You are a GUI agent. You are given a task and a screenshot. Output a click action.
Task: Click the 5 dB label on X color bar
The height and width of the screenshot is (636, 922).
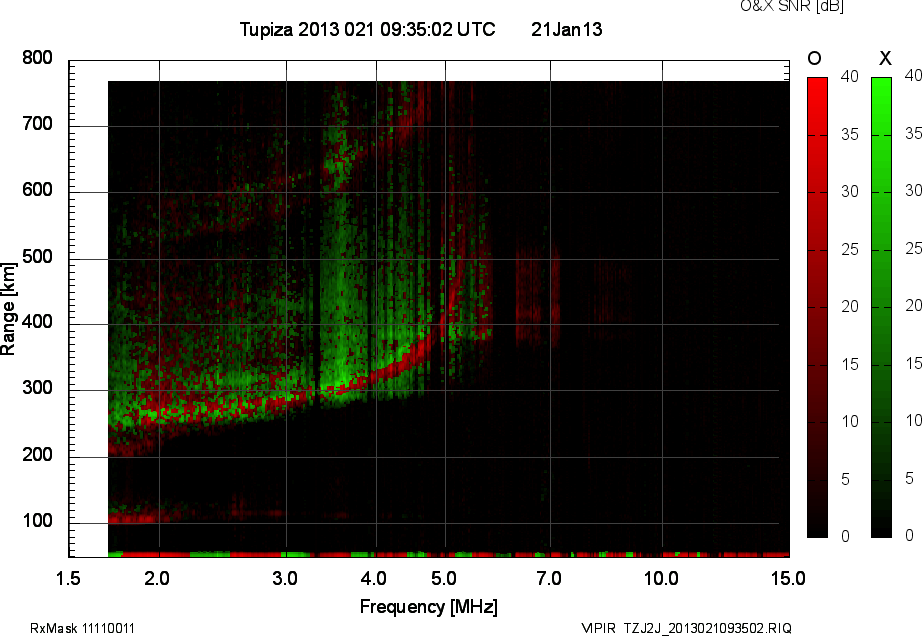point(910,478)
